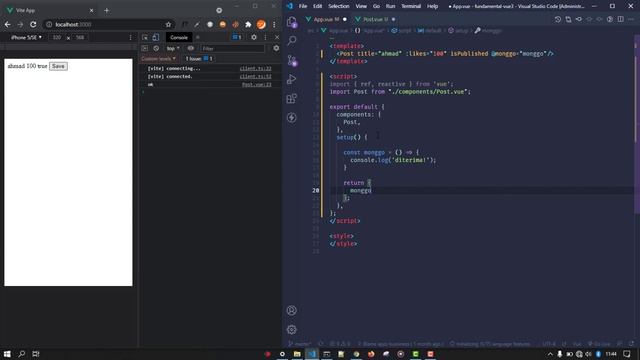The image size is (640, 360).
Task: Open the iPhone 5/SE device dropdown
Action: (26, 37)
